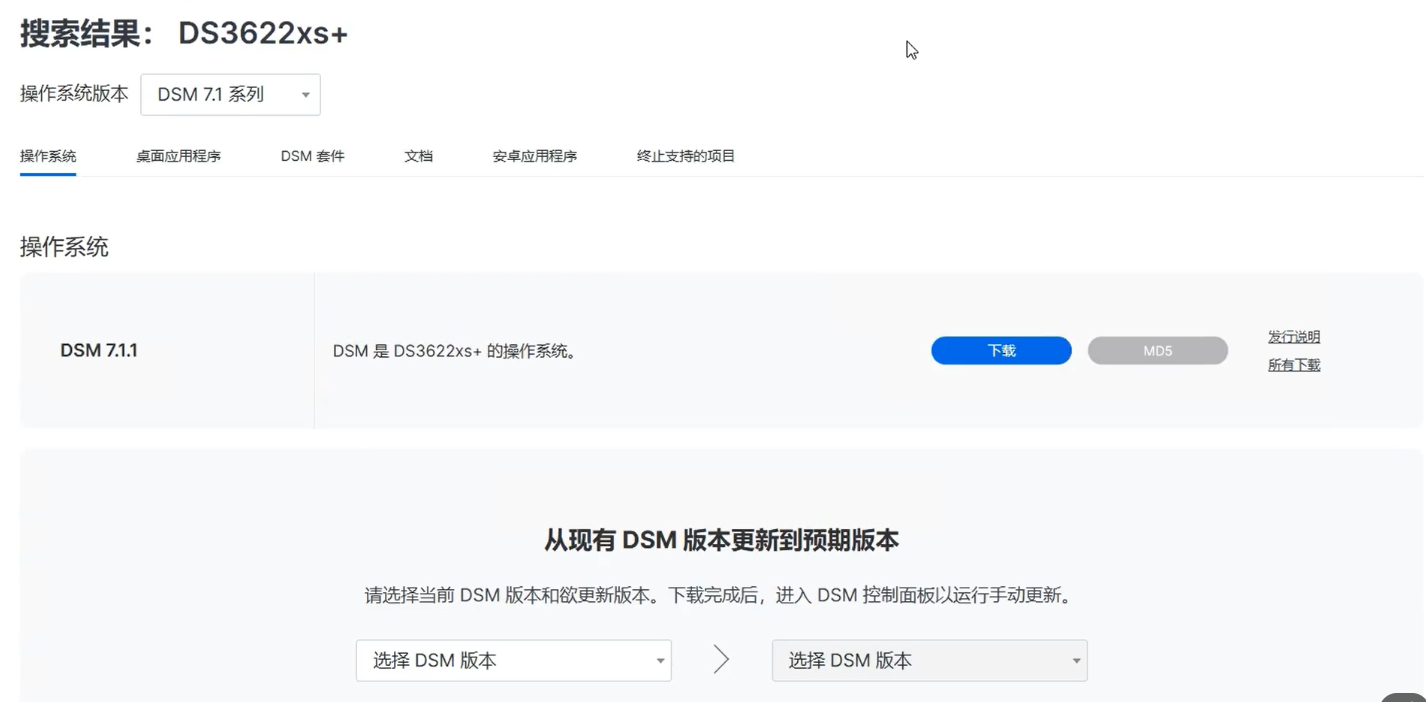Screen dimensions: 1426x702
Task: Click the DSM 是 DS3622xs+ 的操作系统 description
Action: [x=455, y=351]
